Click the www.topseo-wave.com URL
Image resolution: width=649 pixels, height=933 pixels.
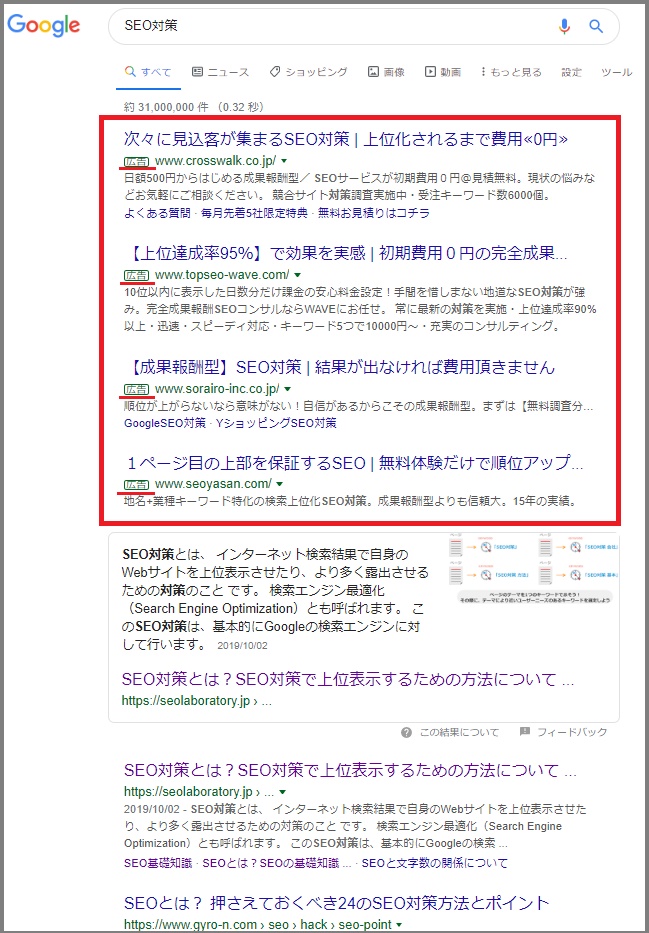click(x=222, y=275)
